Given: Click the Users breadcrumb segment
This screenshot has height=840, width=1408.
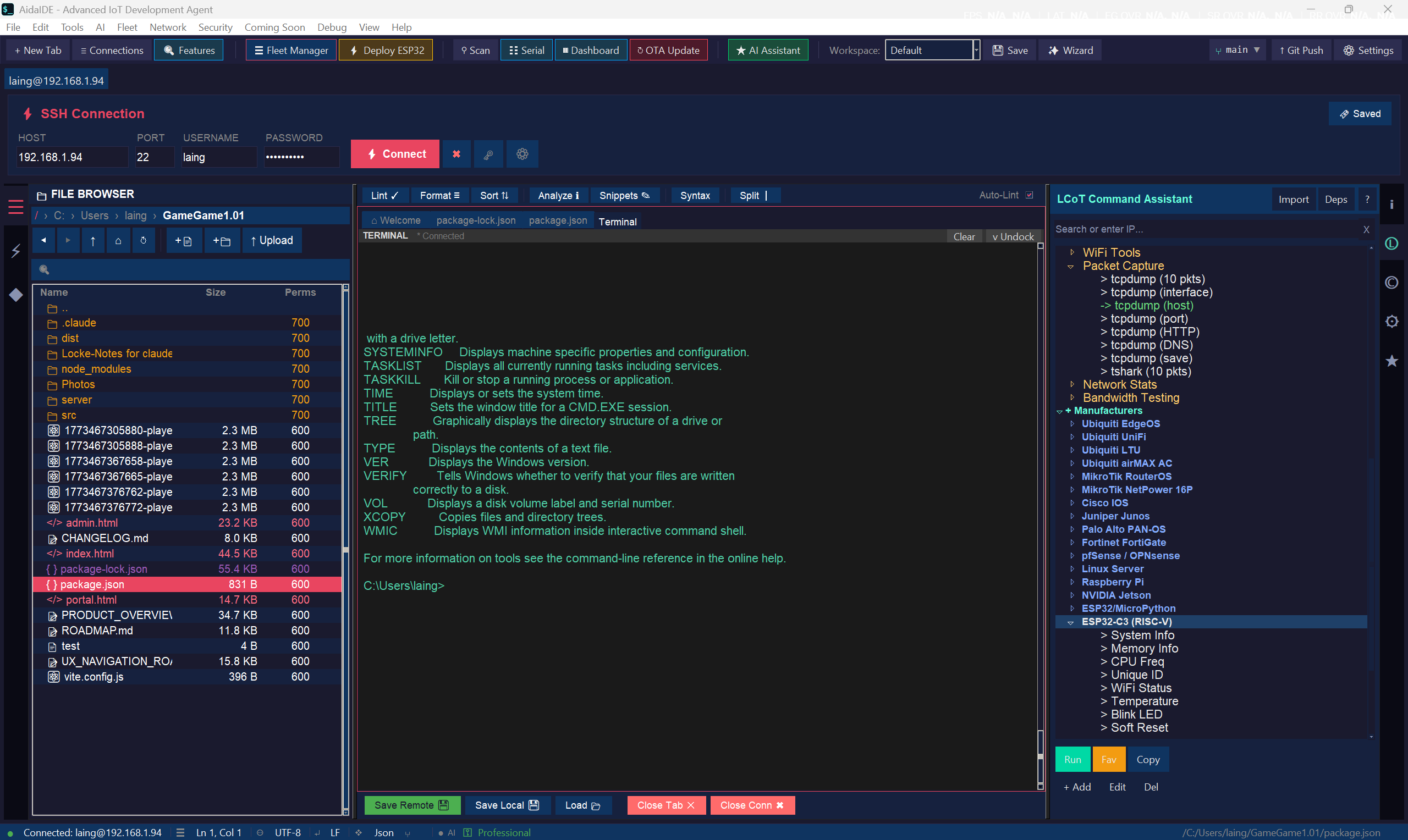Looking at the screenshot, I should coord(95,215).
